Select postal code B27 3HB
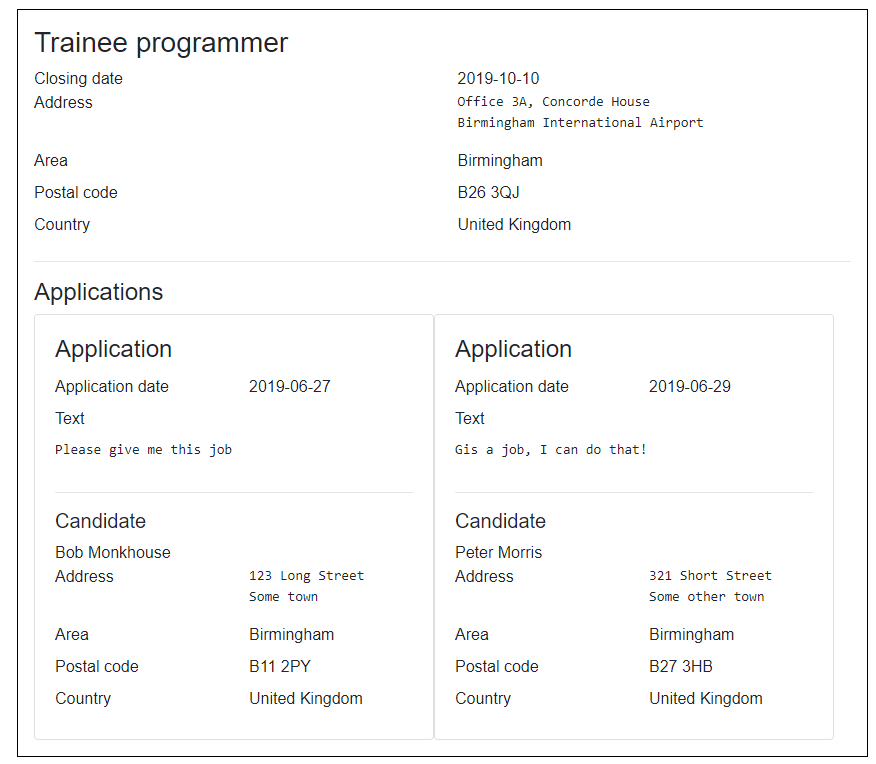Viewport: 876px width, 764px height. point(680,666)
